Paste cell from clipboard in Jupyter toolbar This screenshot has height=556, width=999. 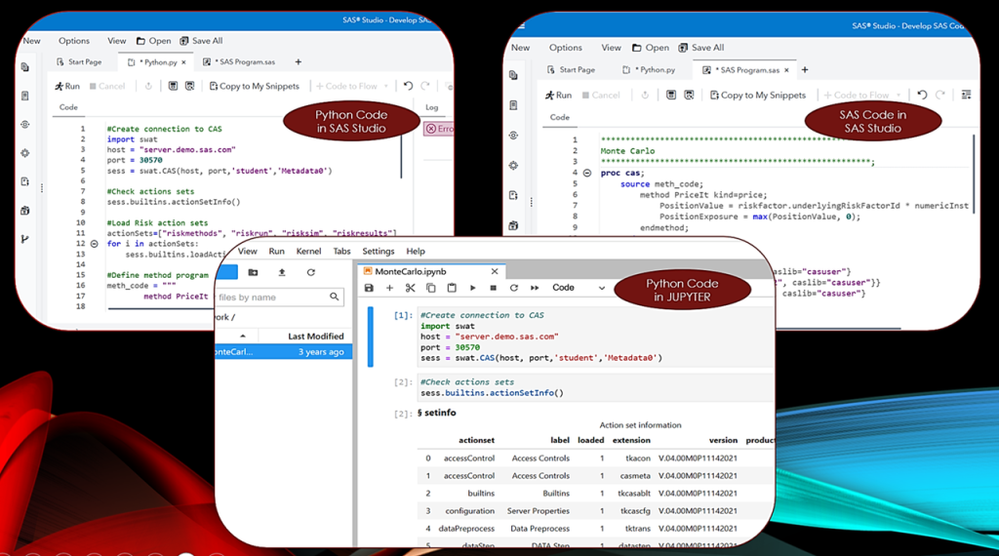coord(452,288)
